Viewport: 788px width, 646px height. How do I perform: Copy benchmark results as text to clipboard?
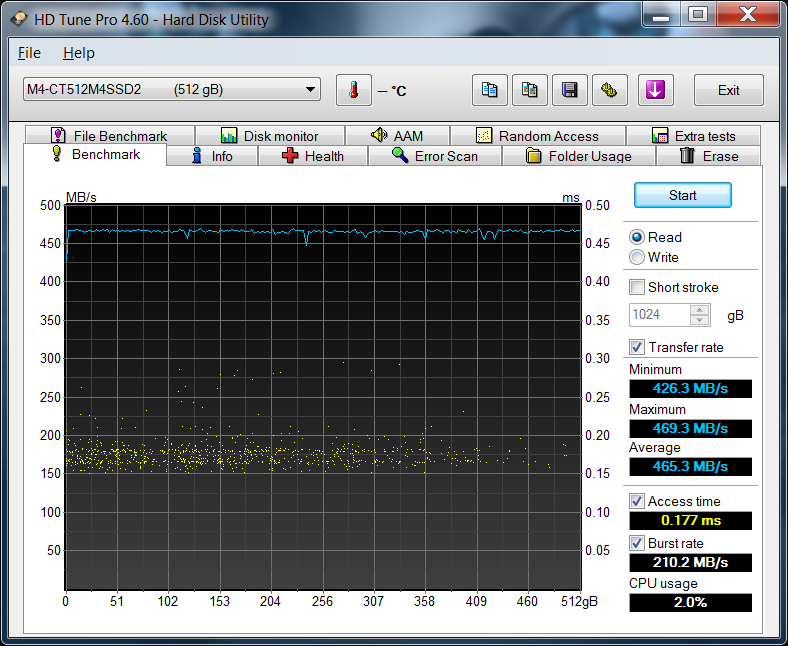click(490, 90)
